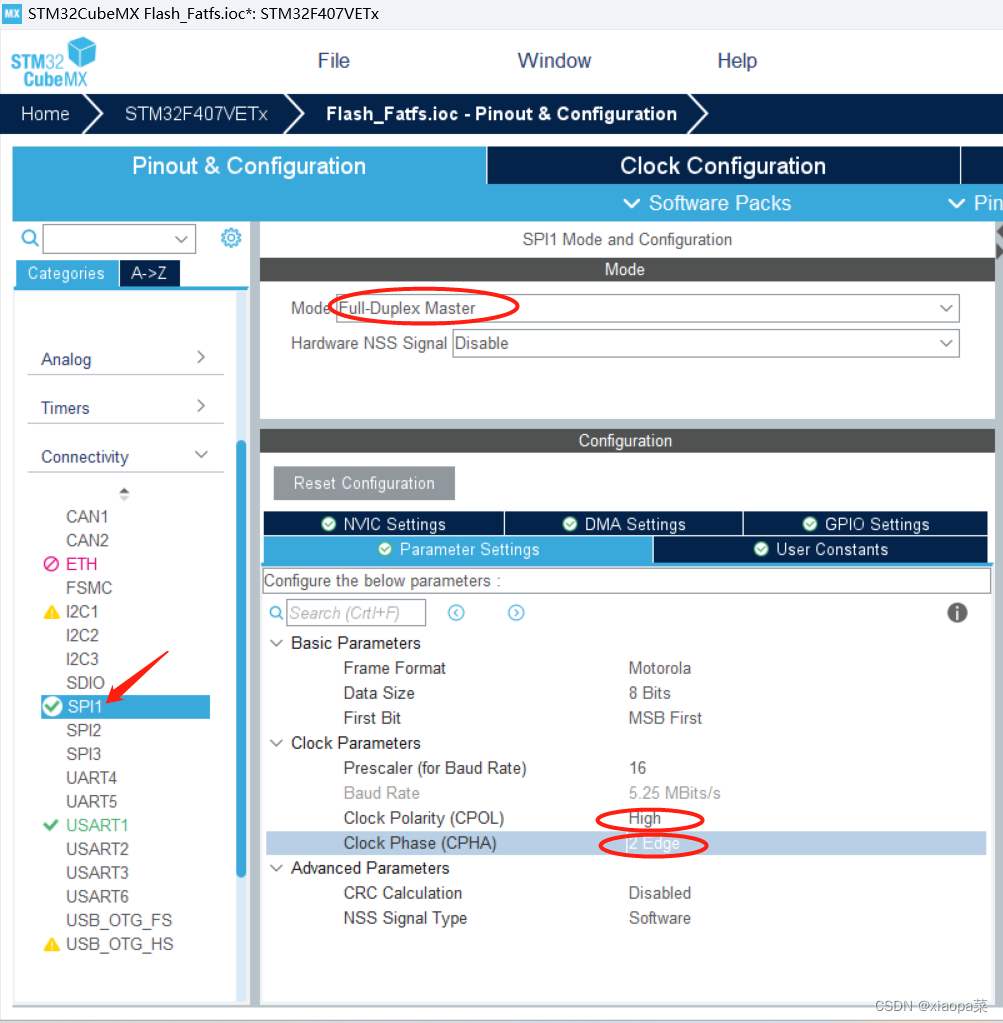Select I2C3 peripheral
This screenshot has width=1003, height=1023.
[82, 659]
